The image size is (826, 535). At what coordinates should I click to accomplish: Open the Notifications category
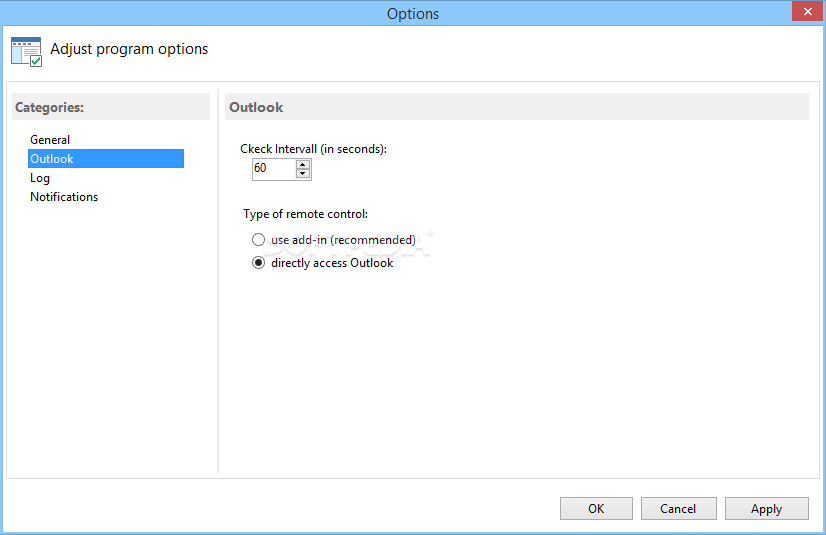(64, 197)
